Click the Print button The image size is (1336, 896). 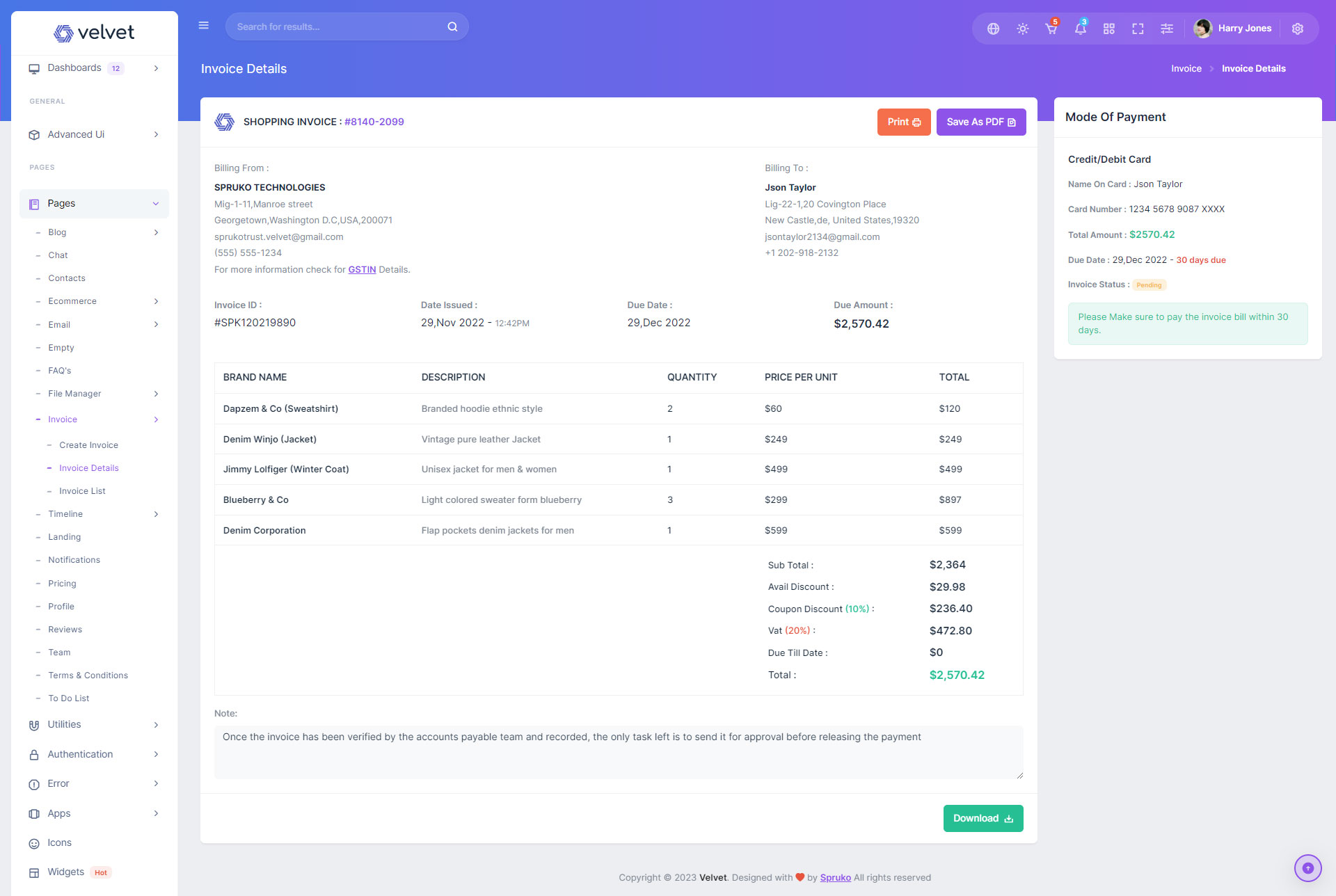pyautogui.click(x=903, y=122)
